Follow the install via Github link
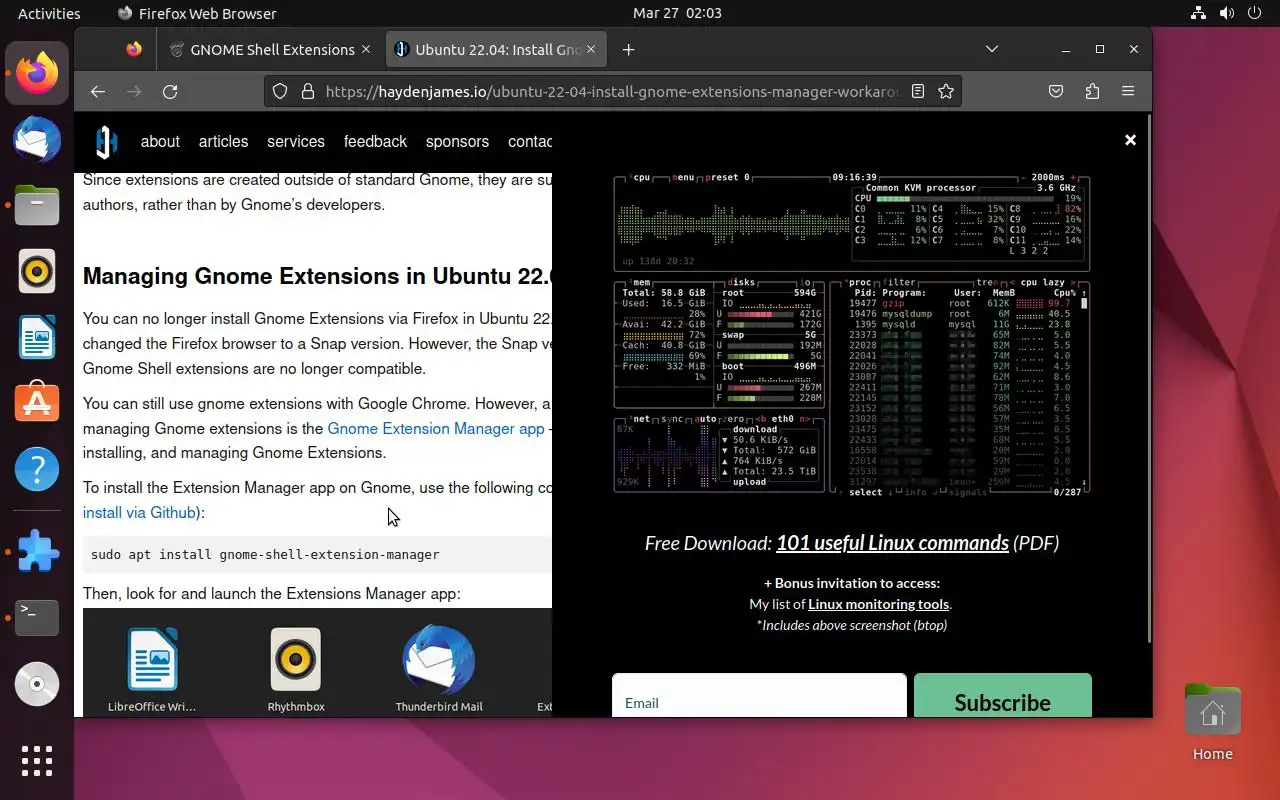 click(x=140, y=512)
